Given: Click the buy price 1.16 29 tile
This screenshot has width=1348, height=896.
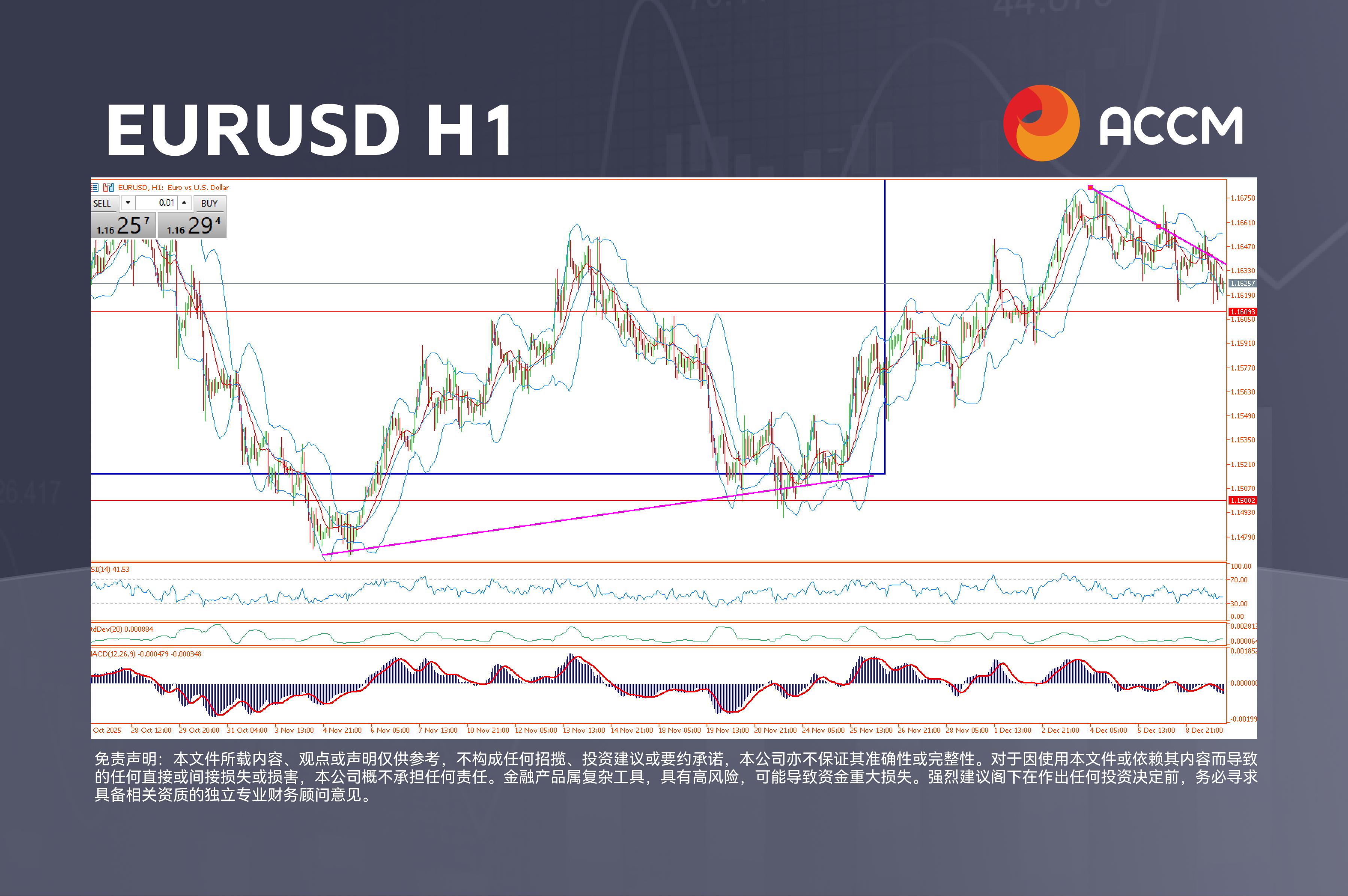Looking at the screenshot, I should (x=192, y=226).
